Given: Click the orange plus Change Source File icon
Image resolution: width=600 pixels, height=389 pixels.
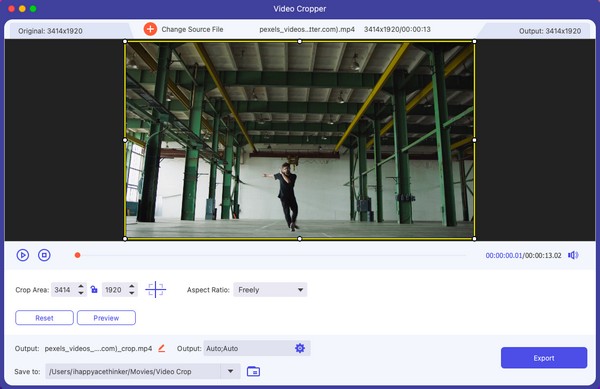Looking at the screenshot, I should 150,29.
